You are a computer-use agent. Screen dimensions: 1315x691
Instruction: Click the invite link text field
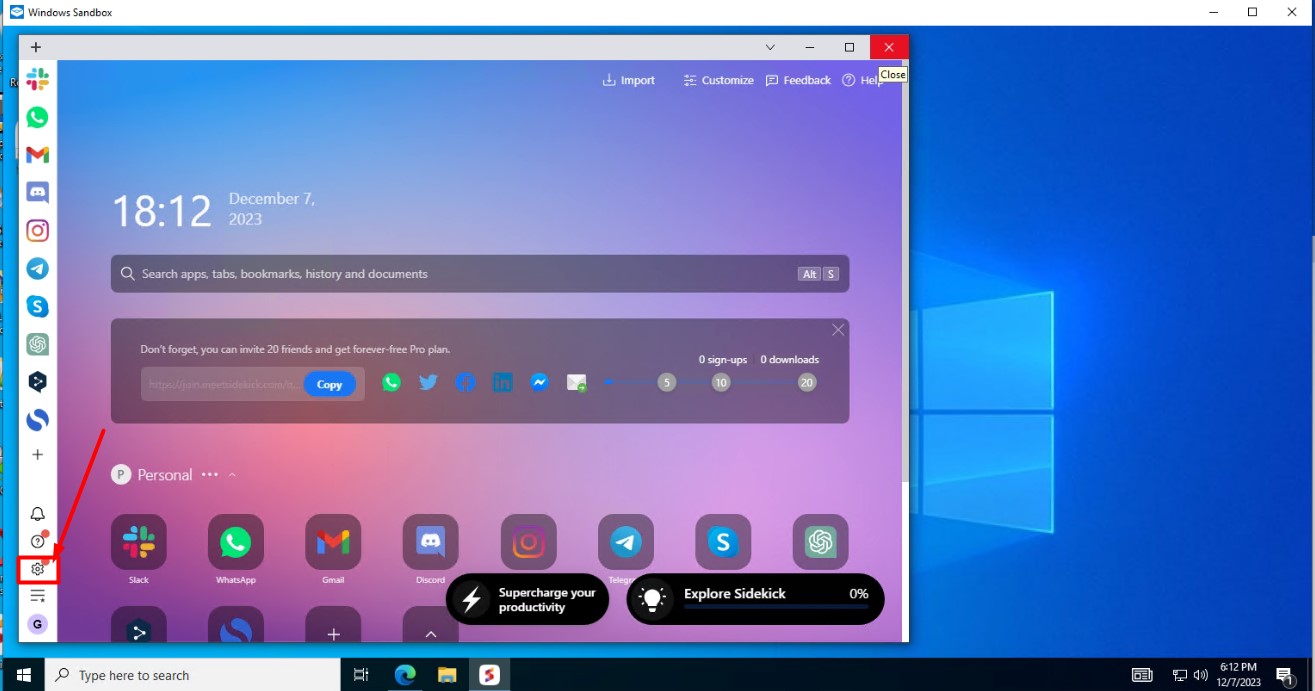click(x=222, y=384)
